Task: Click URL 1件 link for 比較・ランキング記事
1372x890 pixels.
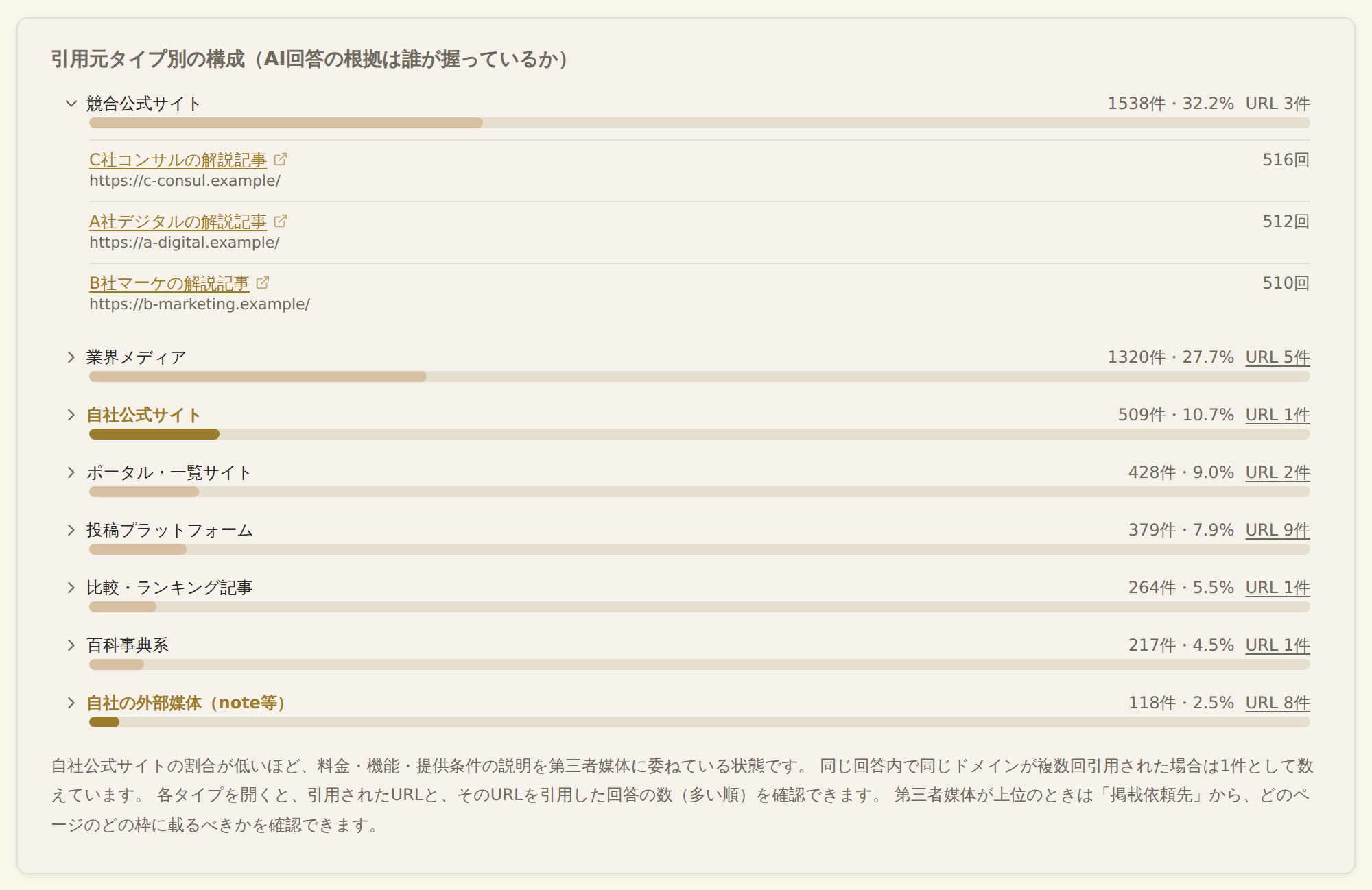Action: tap(1277, 588)
